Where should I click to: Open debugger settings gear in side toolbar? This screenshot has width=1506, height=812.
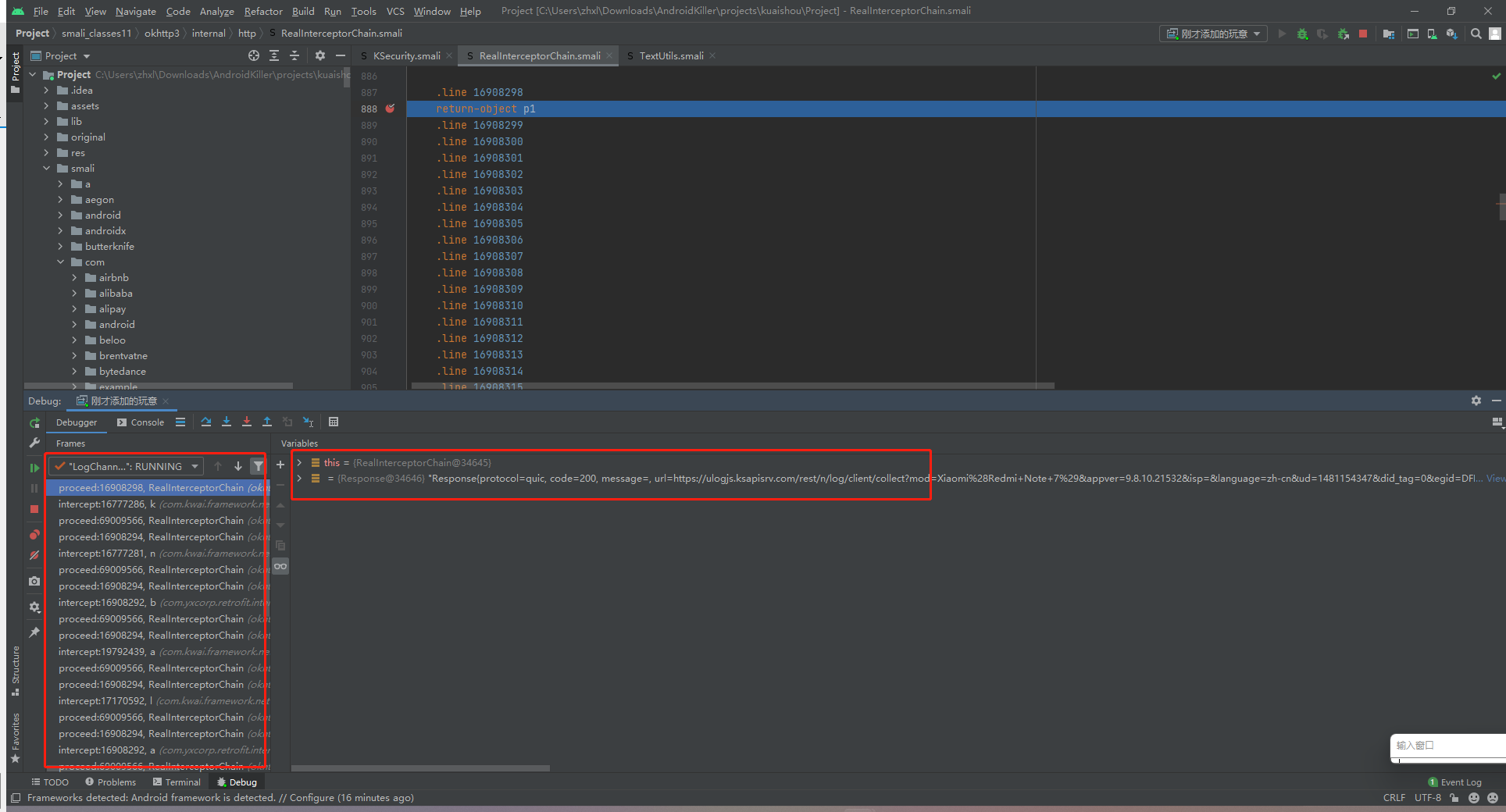[34, 607]
